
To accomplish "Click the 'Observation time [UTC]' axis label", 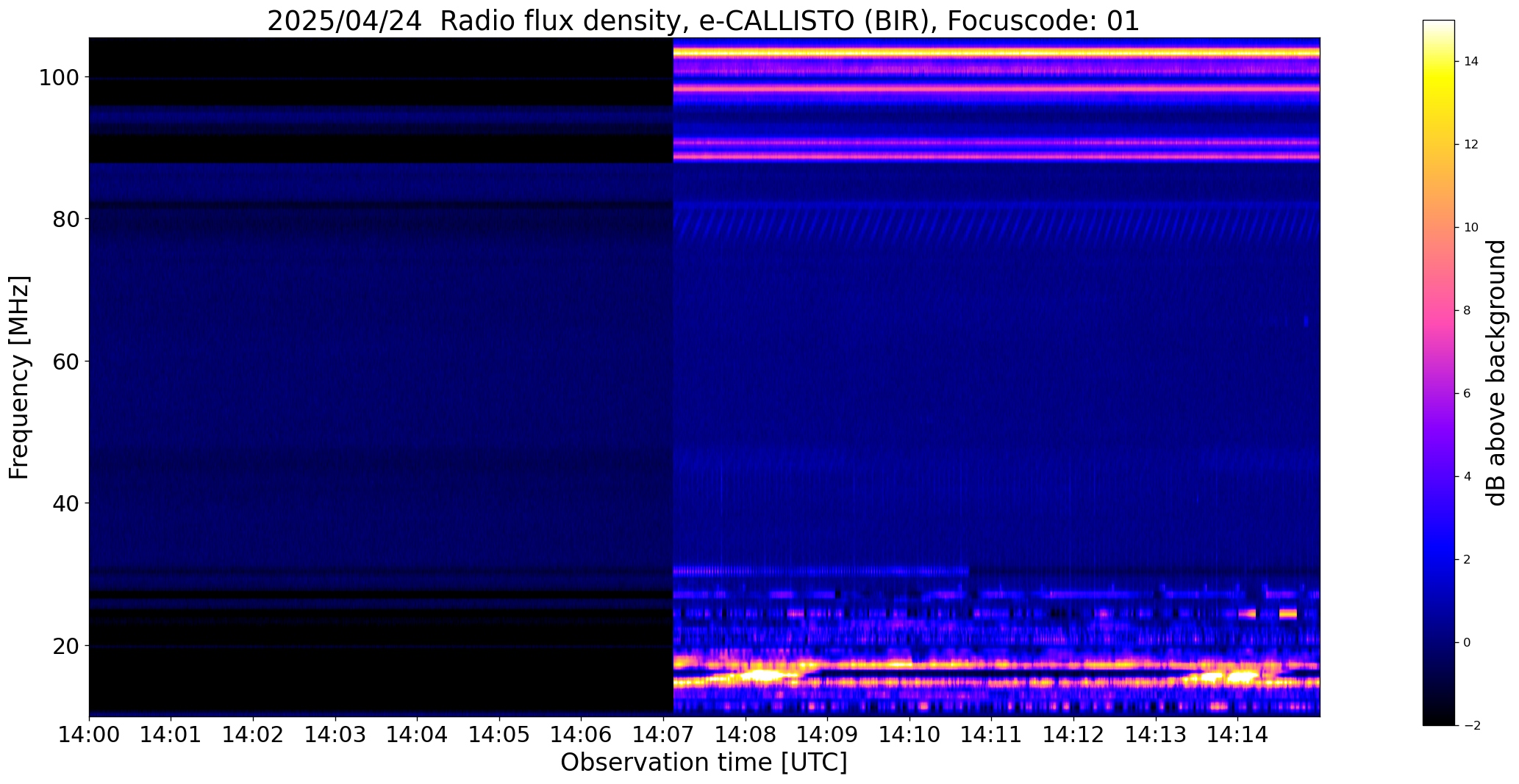I will (704, 762).
